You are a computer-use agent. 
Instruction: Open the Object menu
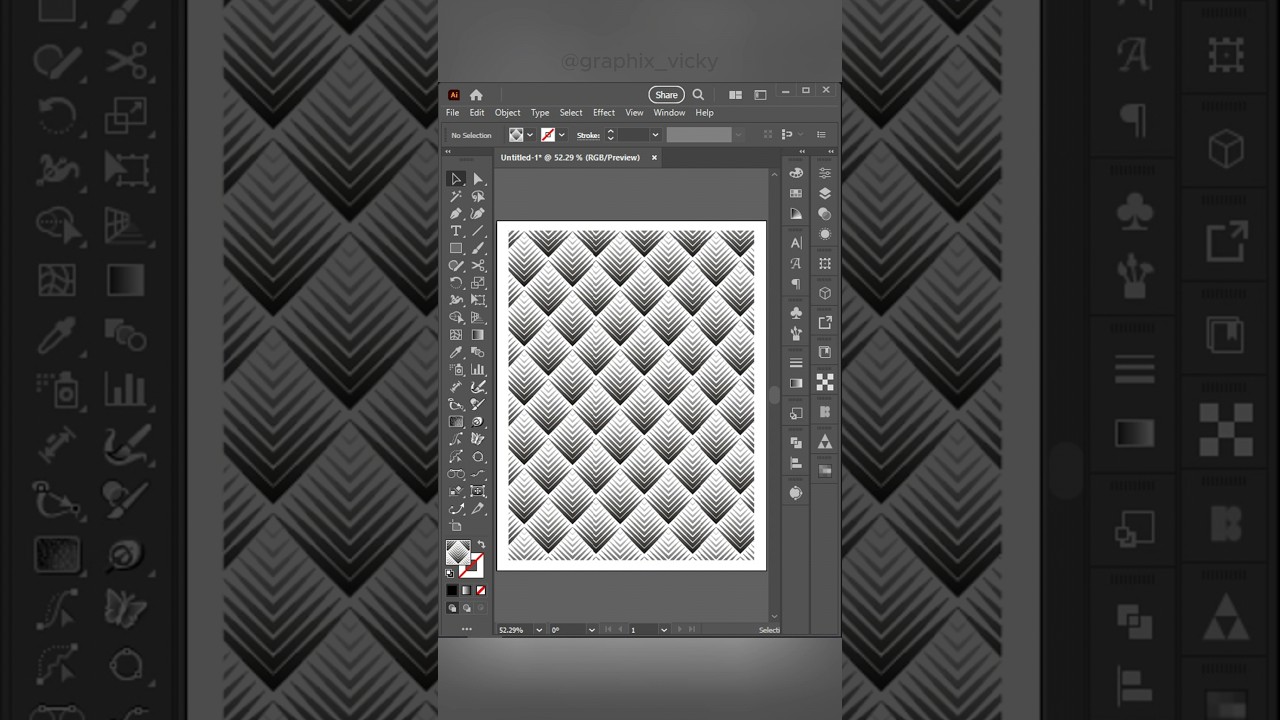pyautogui.click(x=507, y=113)
